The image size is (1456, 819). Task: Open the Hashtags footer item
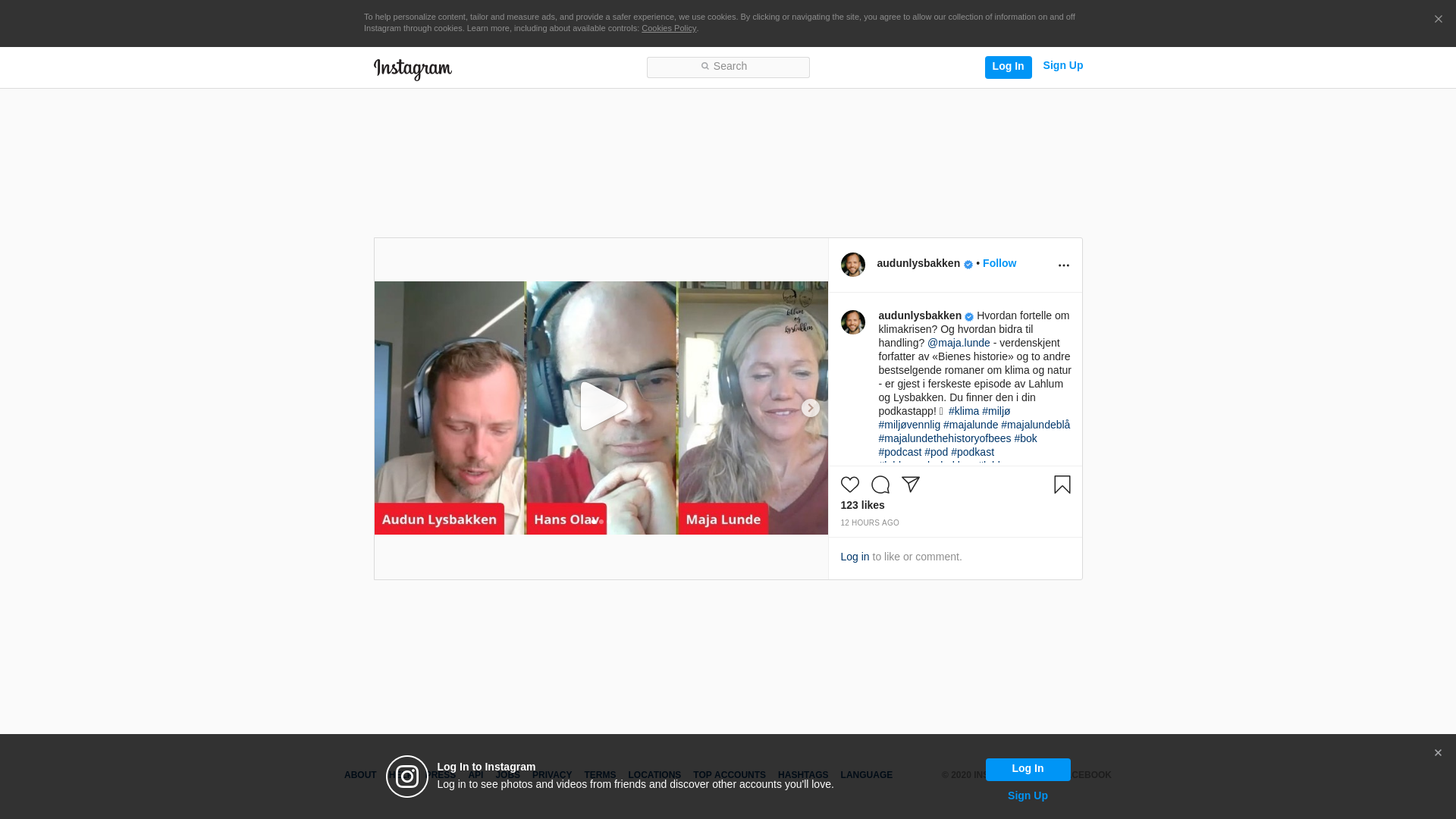pyautogui.click(x=802, y=775)
